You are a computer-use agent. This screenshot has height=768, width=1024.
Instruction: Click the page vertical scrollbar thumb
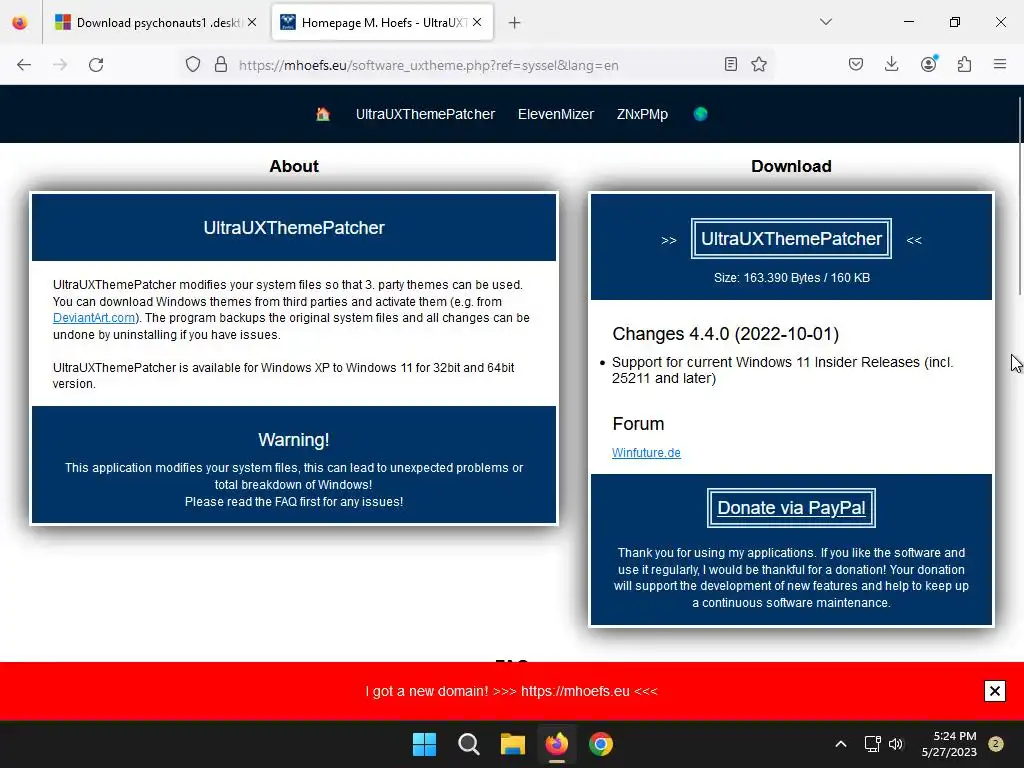pos(1019,196)
